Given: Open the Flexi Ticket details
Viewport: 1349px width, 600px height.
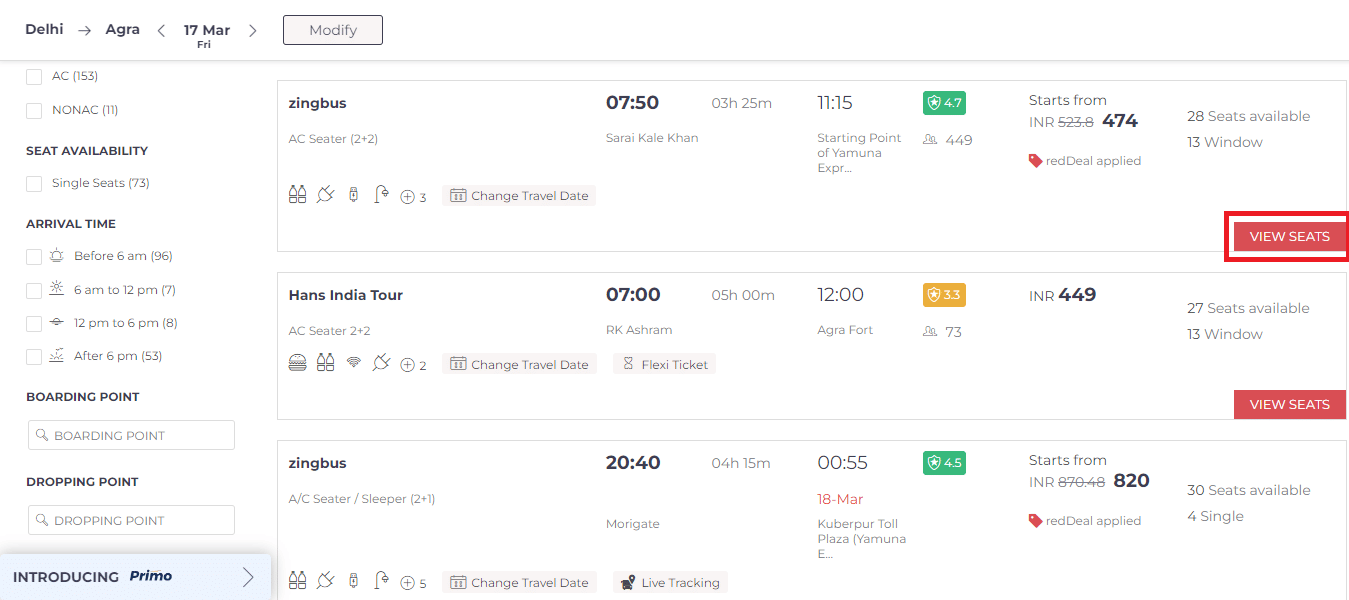Looking at the screenshot, I should (663, 363).
